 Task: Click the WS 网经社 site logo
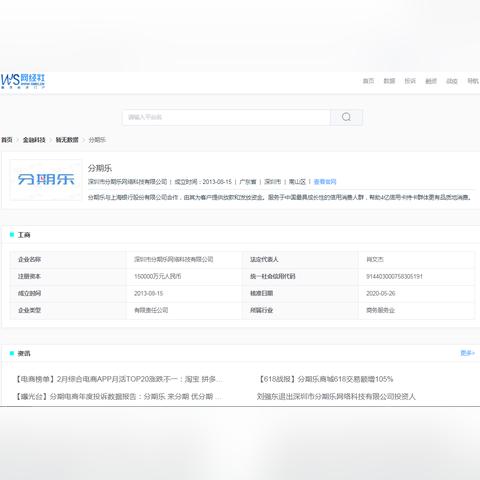click(x=23, y=81)
